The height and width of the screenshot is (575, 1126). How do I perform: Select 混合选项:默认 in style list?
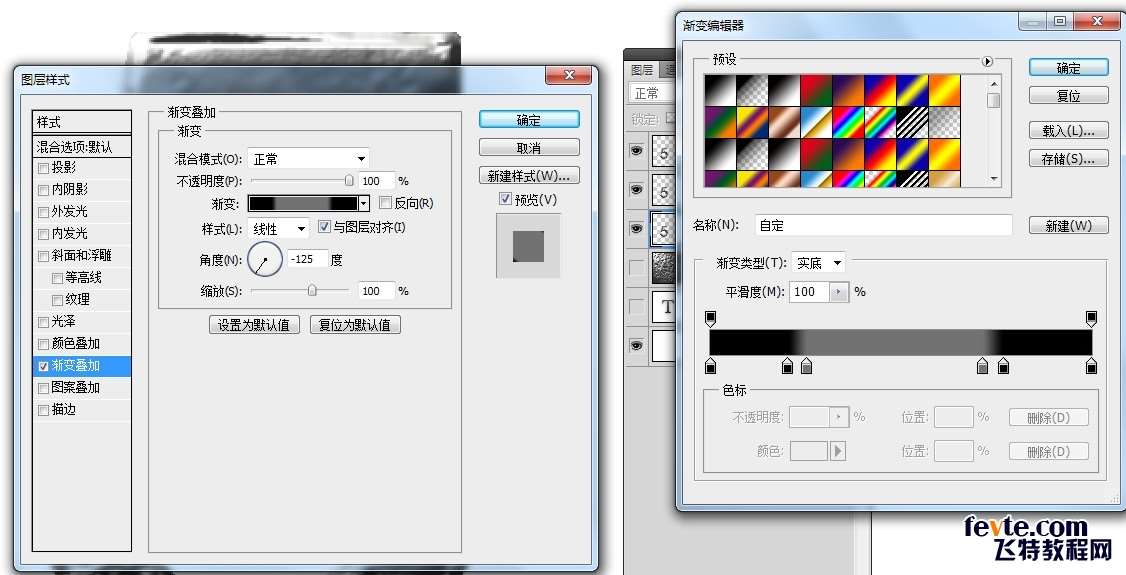(x=82, y=147)
